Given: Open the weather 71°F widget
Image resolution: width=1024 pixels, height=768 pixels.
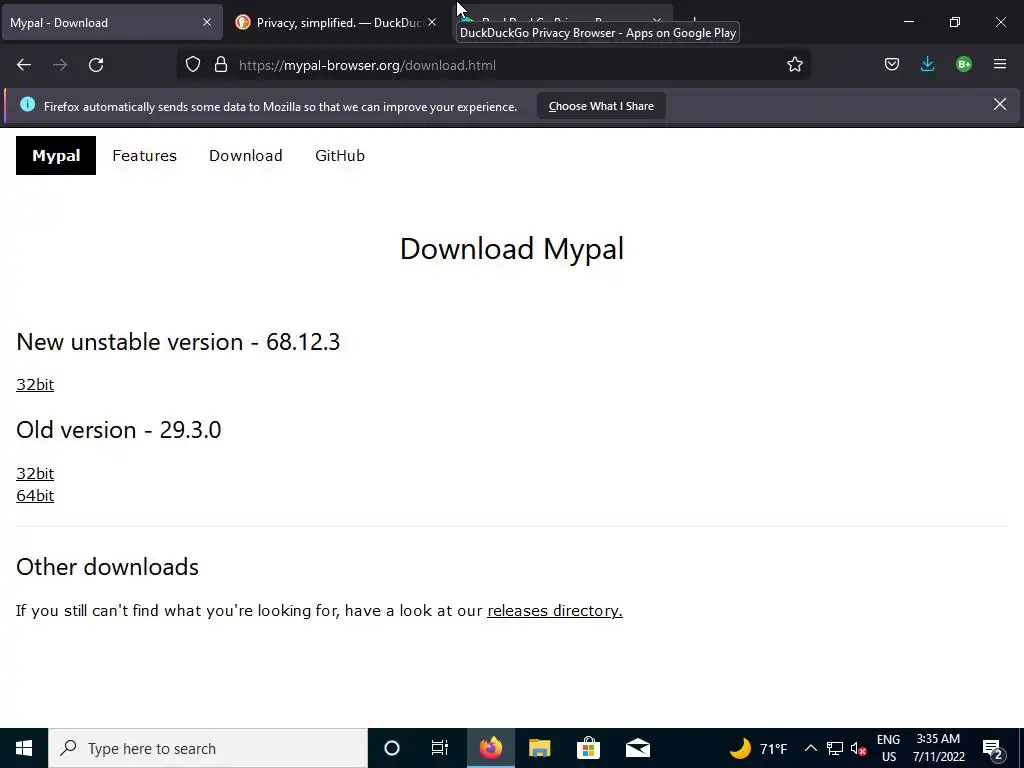Looking at the screenshot, I should click(x=758, y=748).
